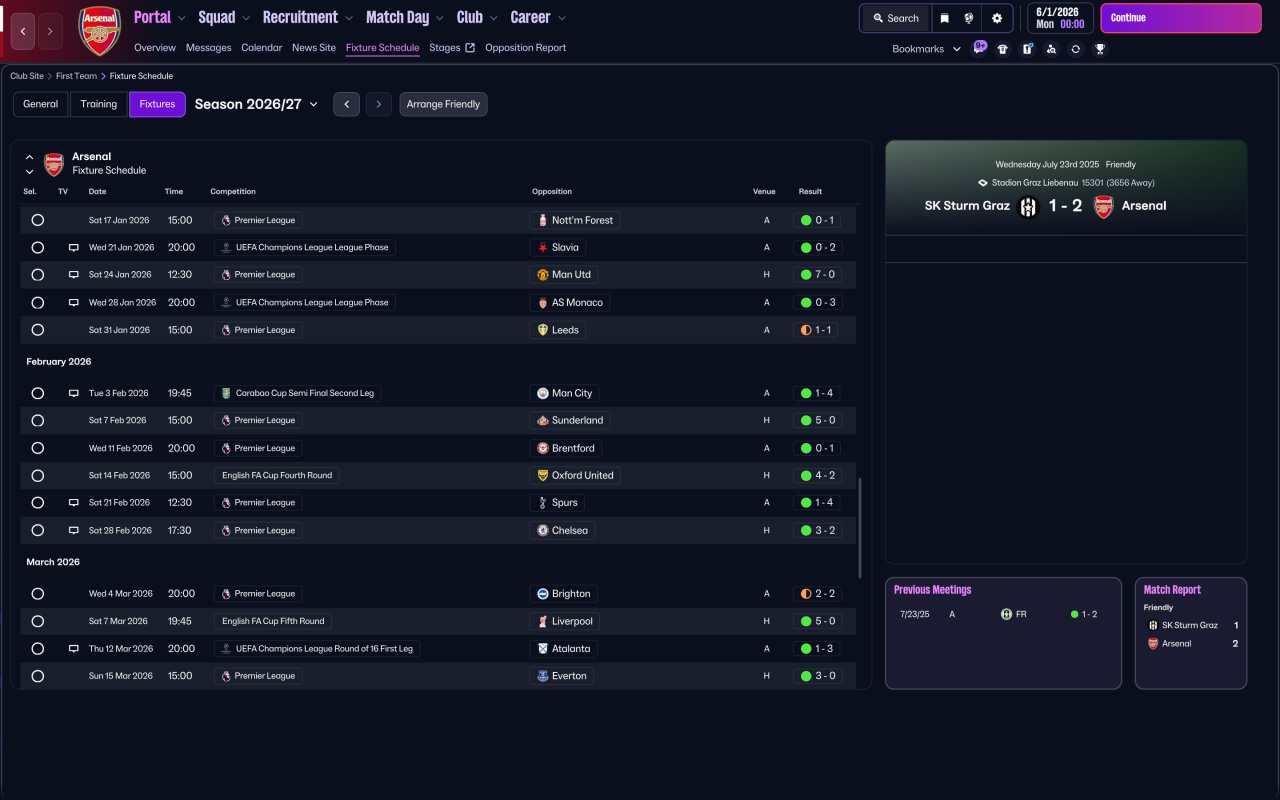The image size is (1280, 800).
Task: Expand the Bookmarks dropdown
Action: pos(926,49)
